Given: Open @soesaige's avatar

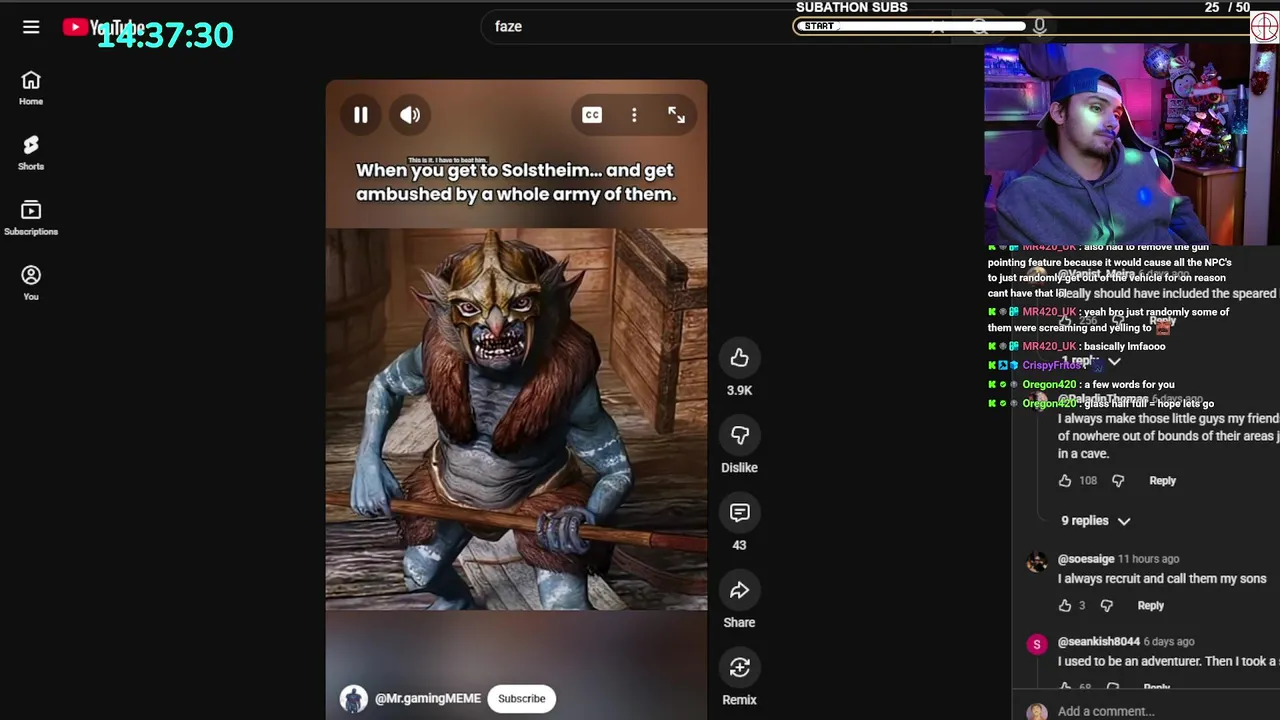Looking at the screenshot, I should click(x=1037, y=561).
